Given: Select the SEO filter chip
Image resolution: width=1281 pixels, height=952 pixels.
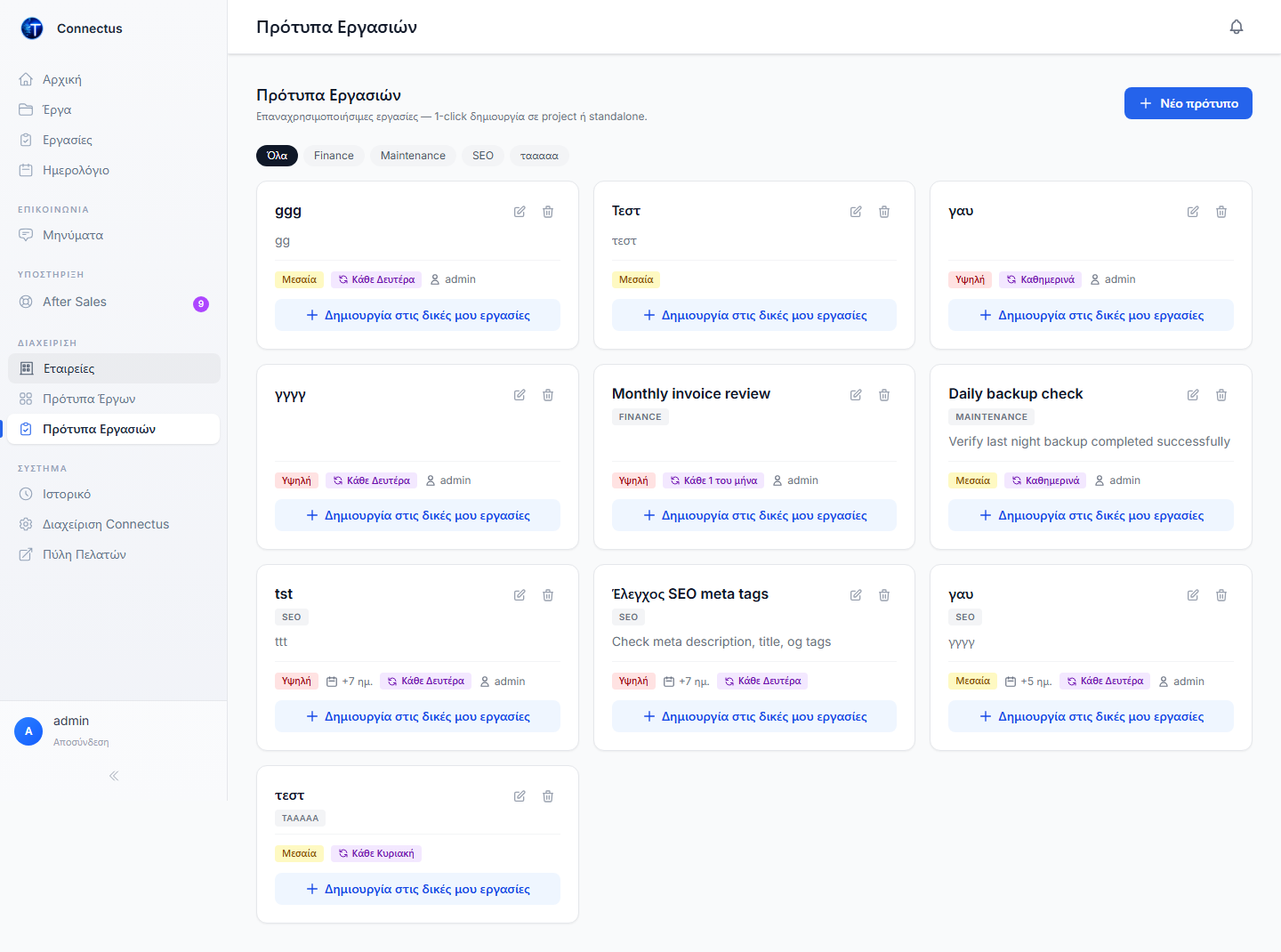Looking at the screenshot, I should pyautogui.click(x=483, y=156).
